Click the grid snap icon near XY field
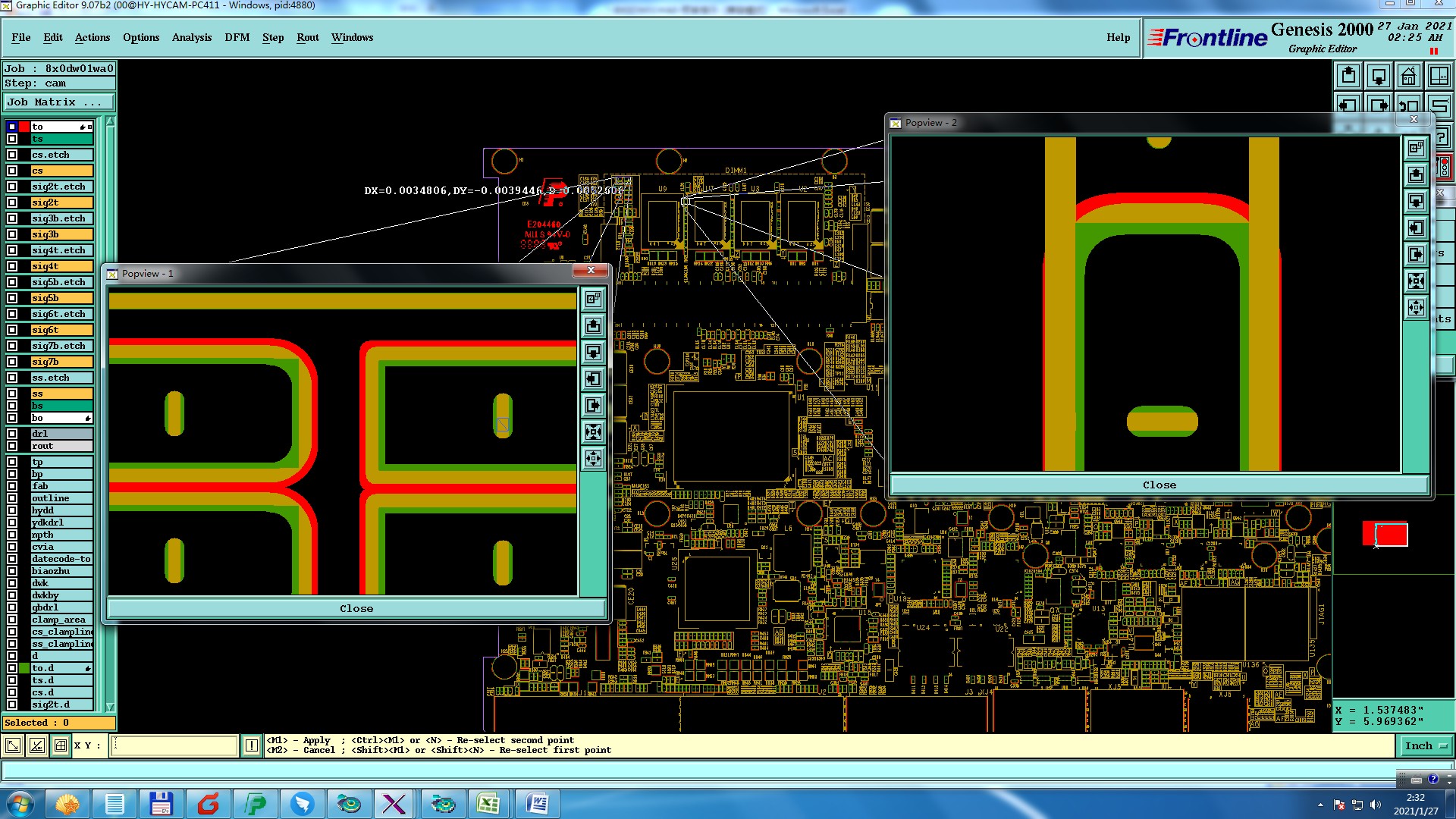 (61, 745)
